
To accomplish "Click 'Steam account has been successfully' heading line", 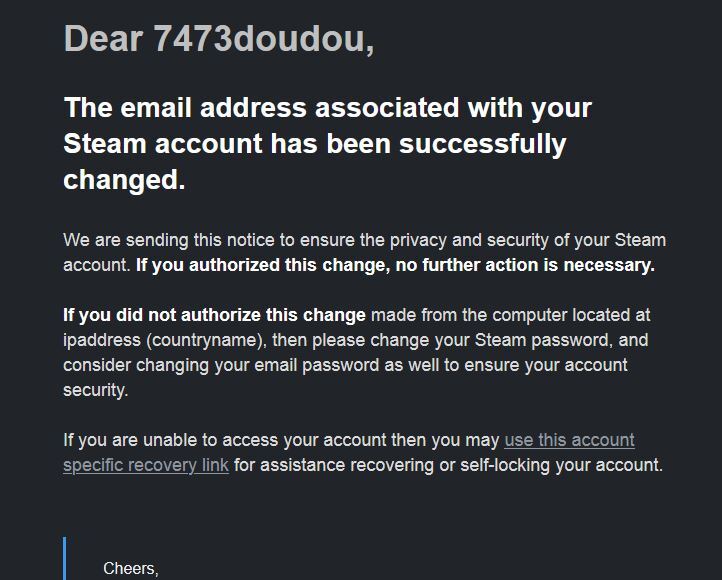I will [314, 144].
